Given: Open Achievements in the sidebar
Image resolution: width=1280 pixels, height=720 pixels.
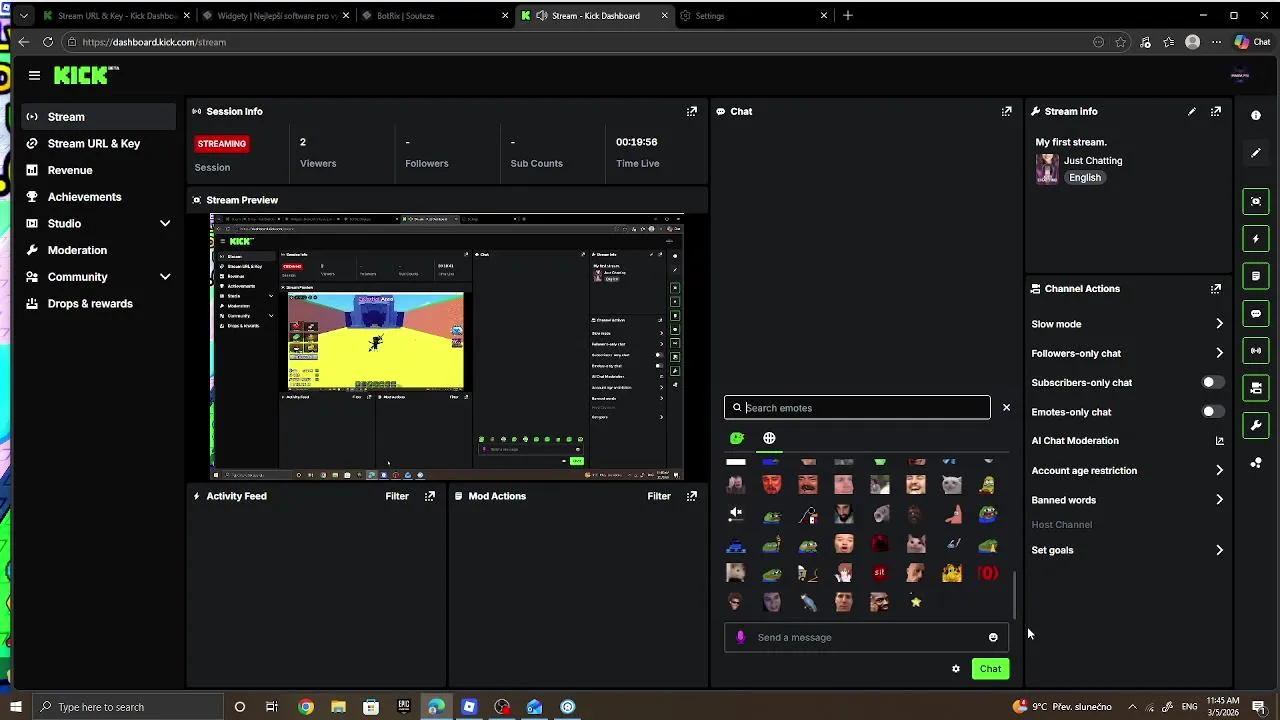Looking at the screenshot, I should [85, 197].
